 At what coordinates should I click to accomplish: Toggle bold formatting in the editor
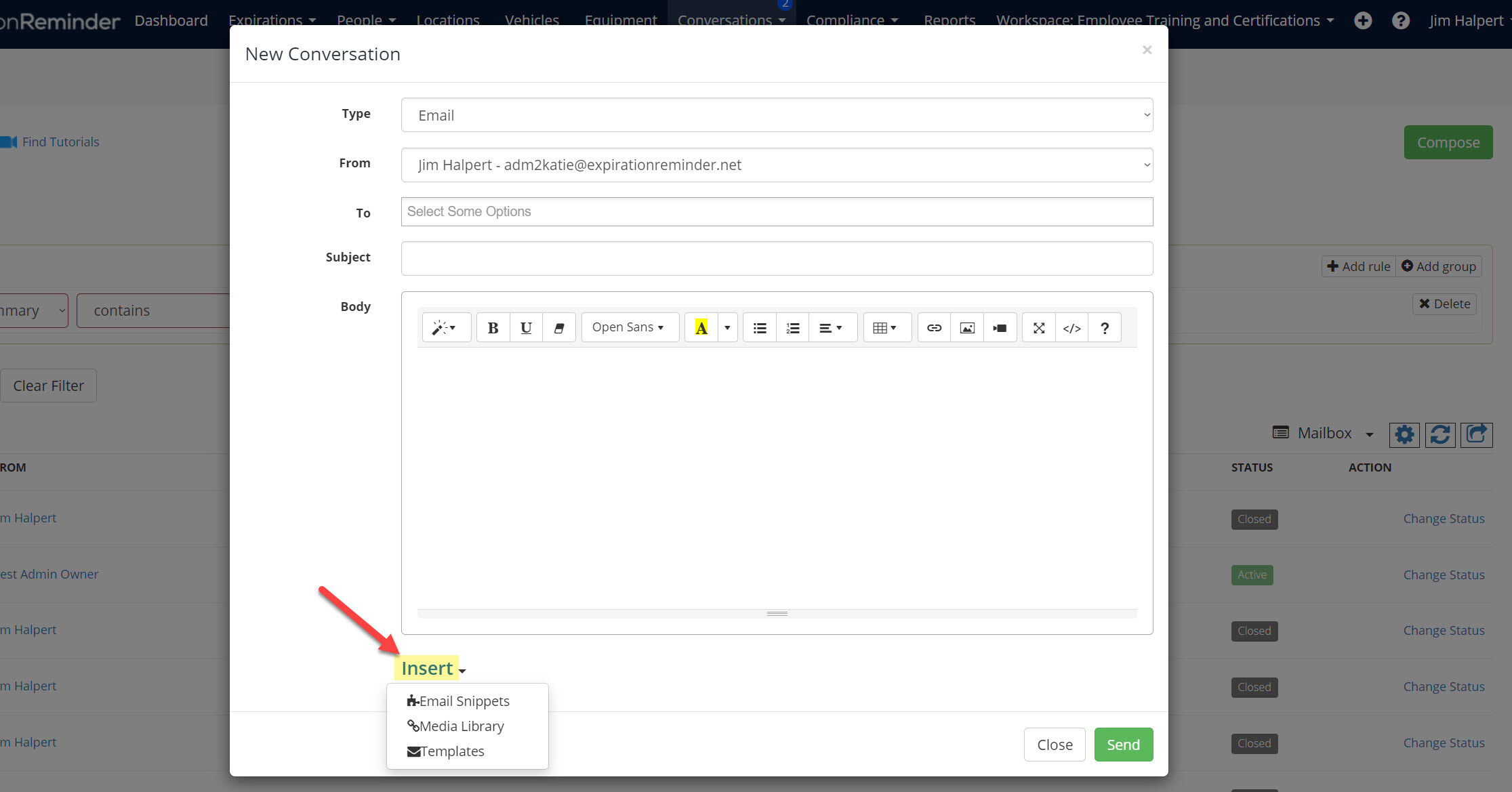click(x=493, y=327)
